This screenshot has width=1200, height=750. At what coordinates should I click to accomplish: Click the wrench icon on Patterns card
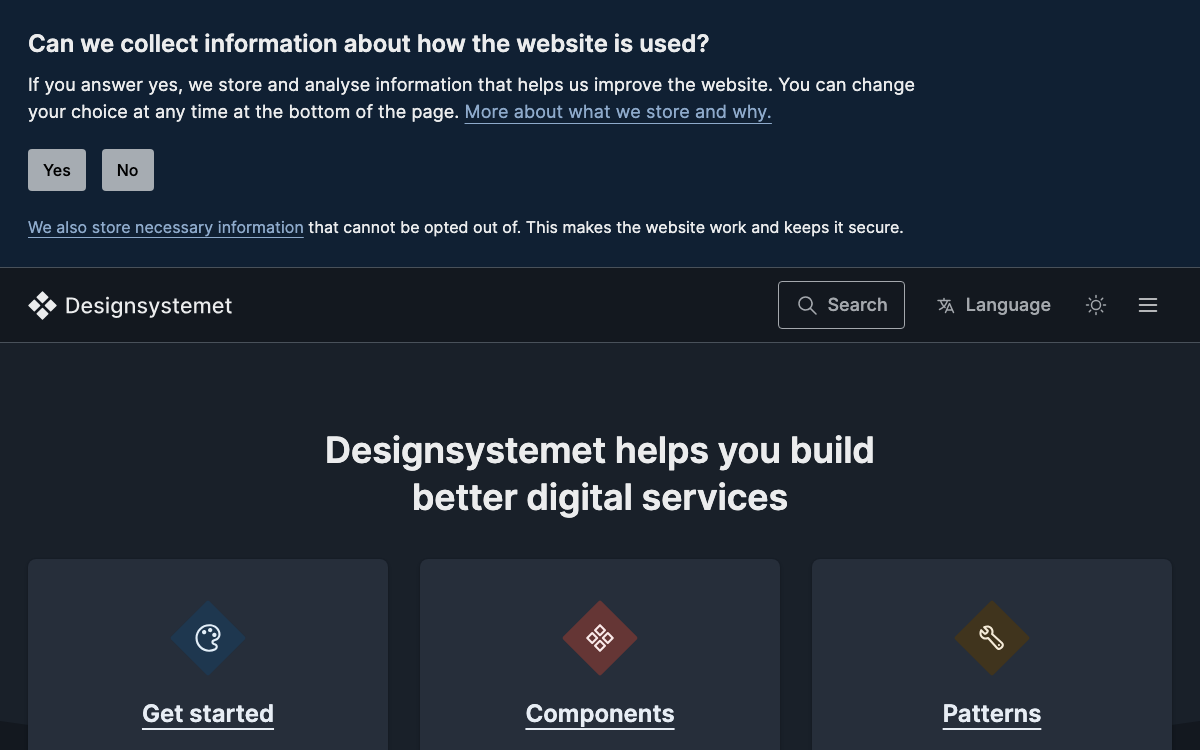point(992,638)
